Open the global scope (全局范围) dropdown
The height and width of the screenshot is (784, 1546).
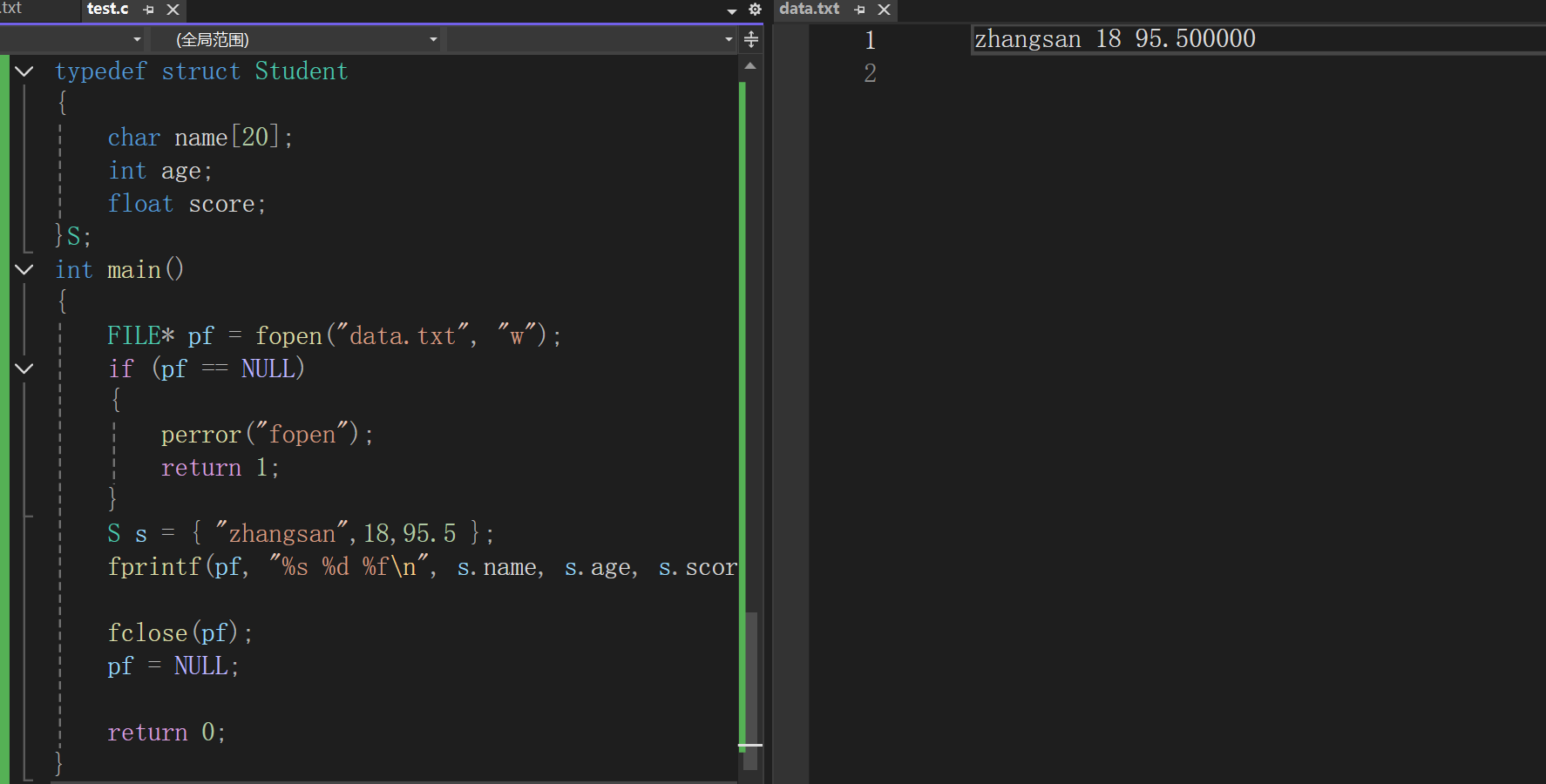(x=296, y=39)
